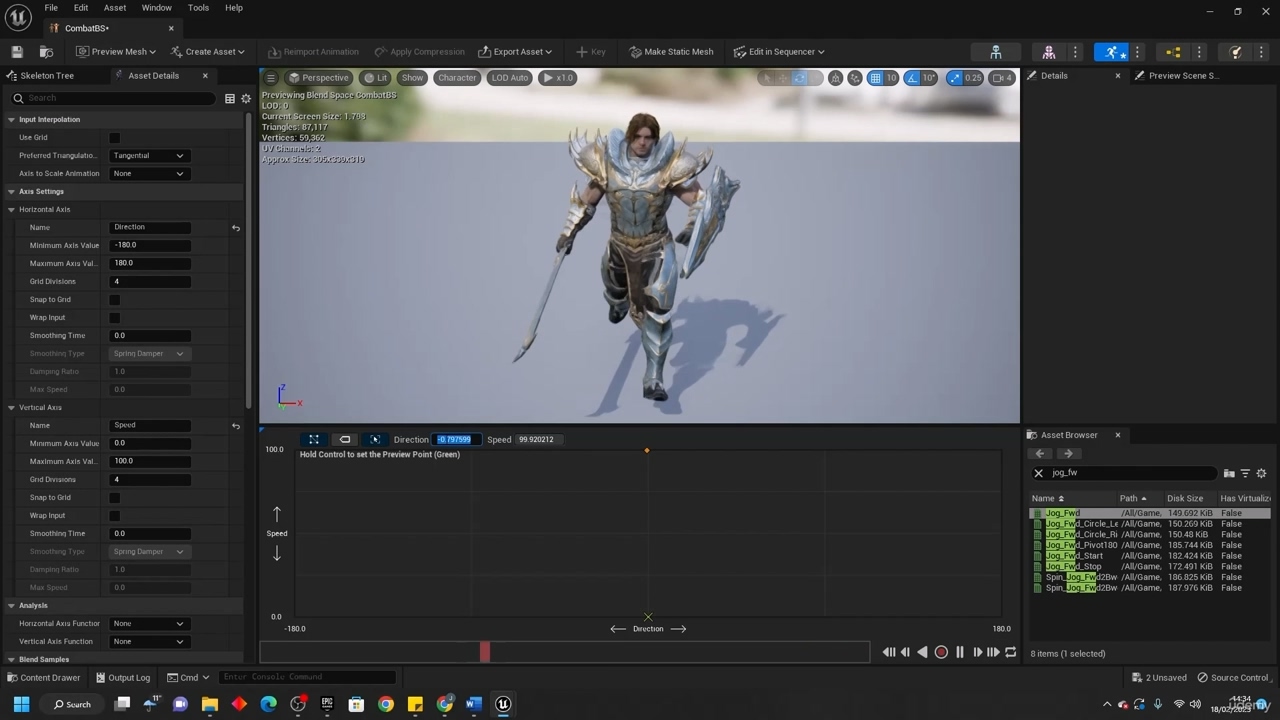Screen dimensions: 1280x720
Task: Clear the asset browser search text
Action: 1038,473
